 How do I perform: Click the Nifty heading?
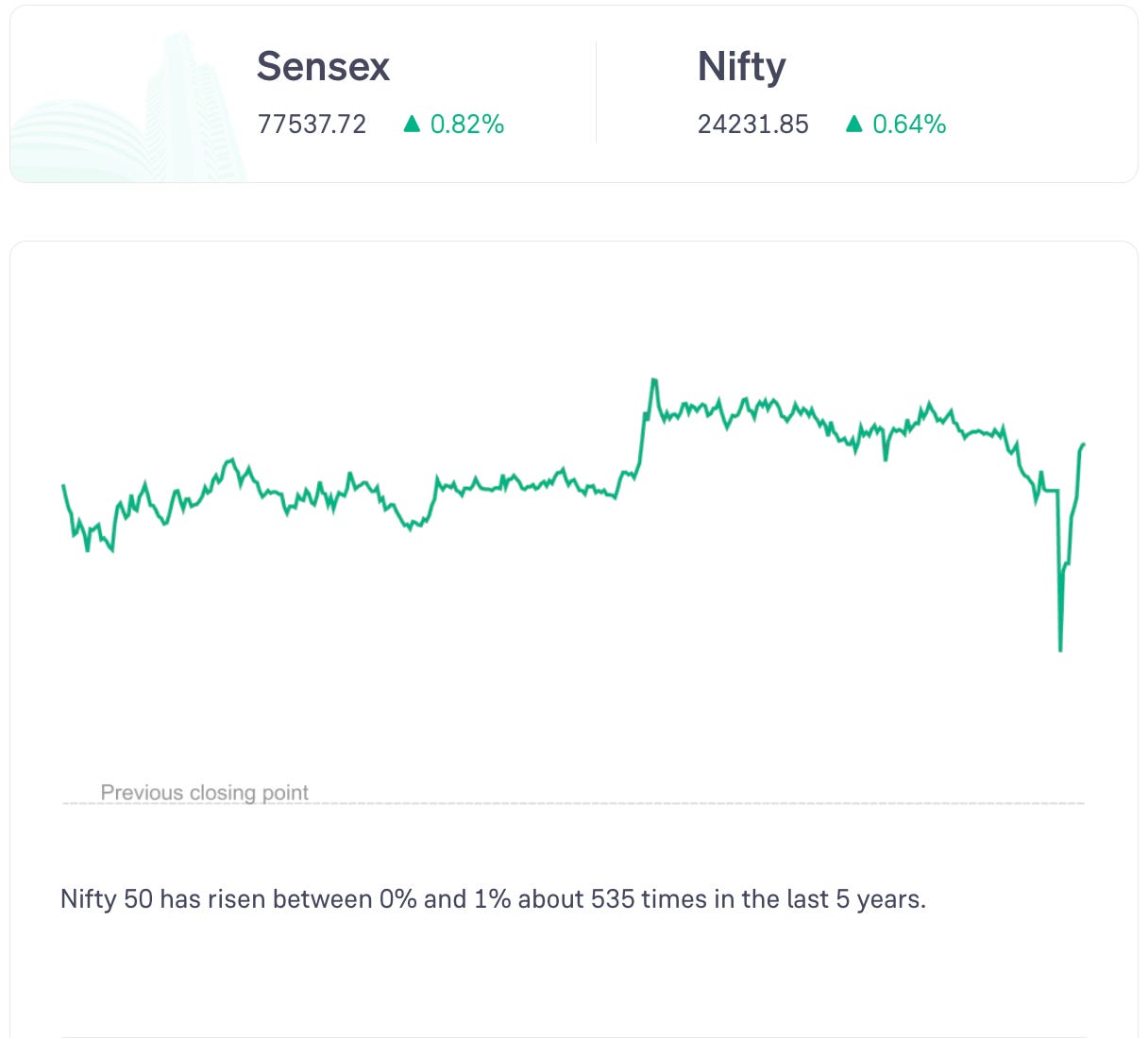[x=741, y=67]
